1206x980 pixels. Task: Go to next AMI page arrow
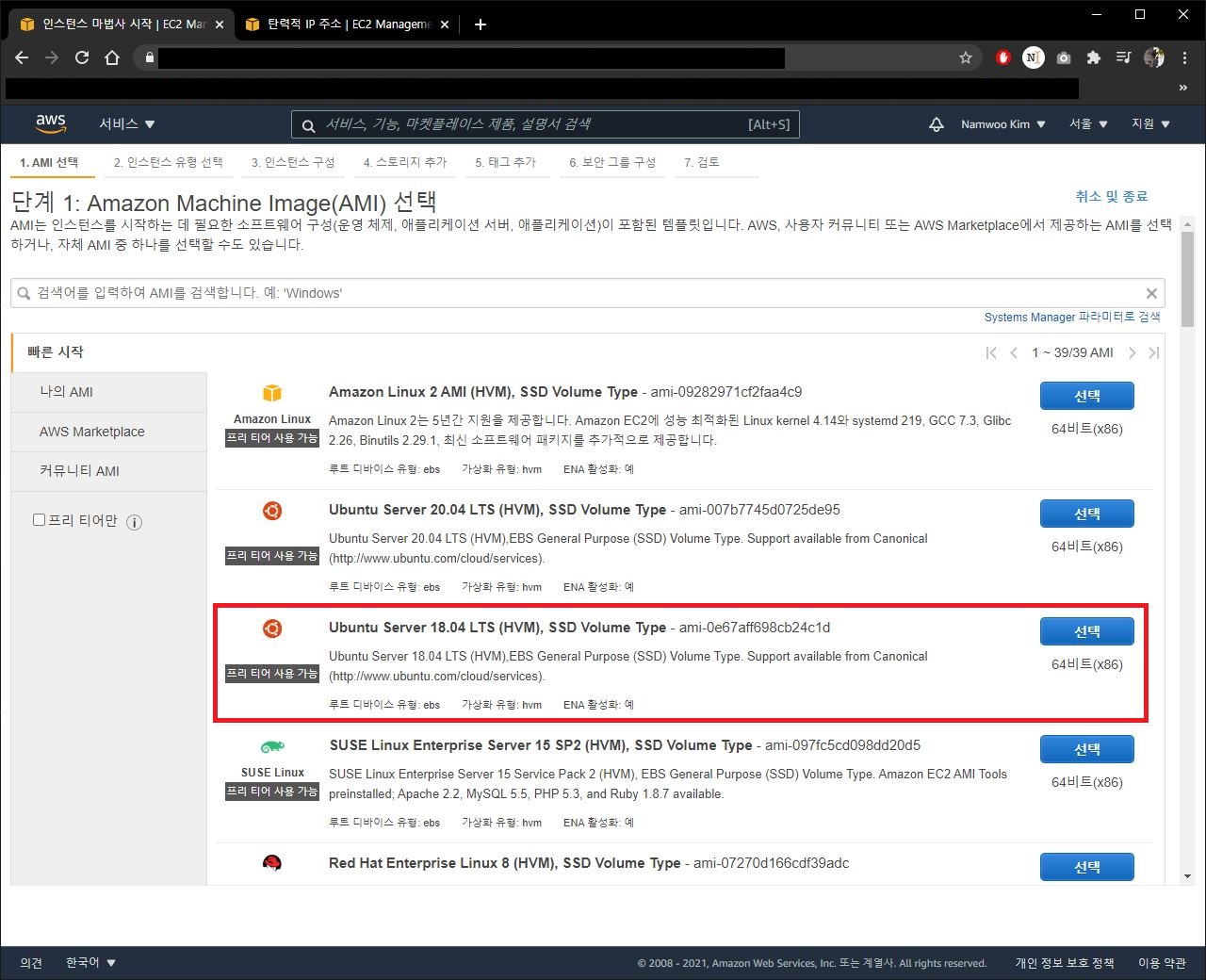pos(1132,352)
